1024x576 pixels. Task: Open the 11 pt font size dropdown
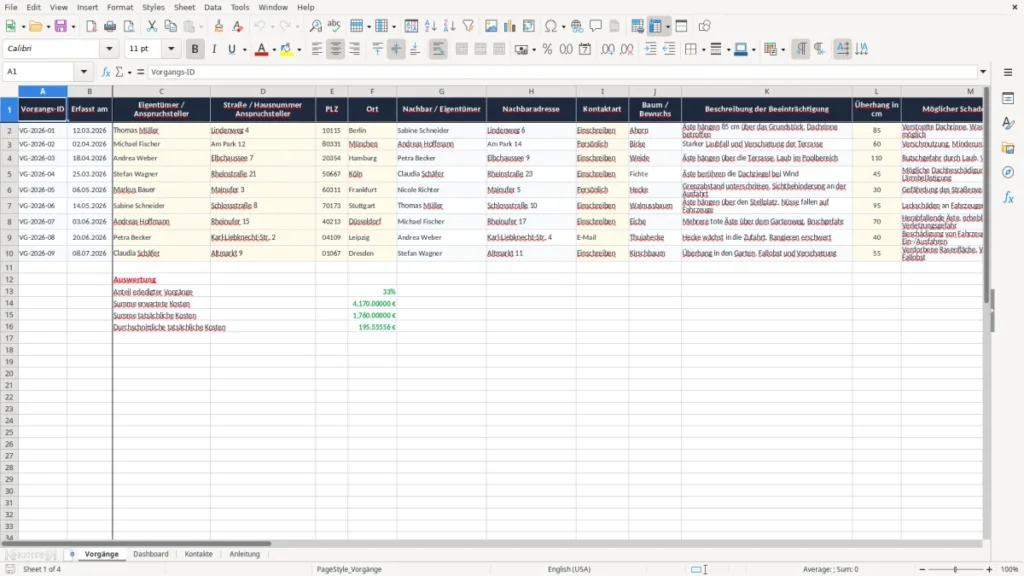click(171, 49)
